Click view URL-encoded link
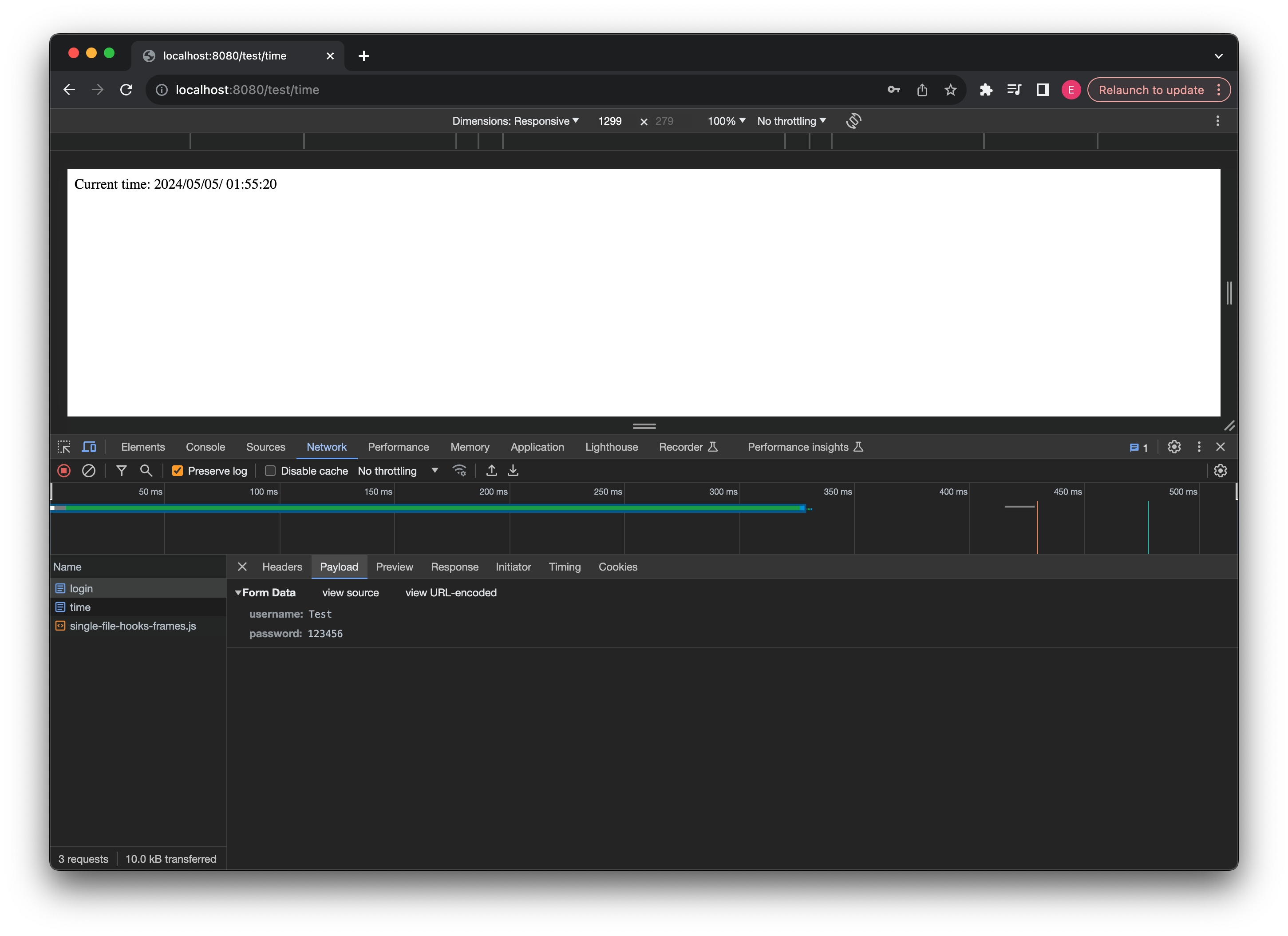1288x936 pixels. 450,593
